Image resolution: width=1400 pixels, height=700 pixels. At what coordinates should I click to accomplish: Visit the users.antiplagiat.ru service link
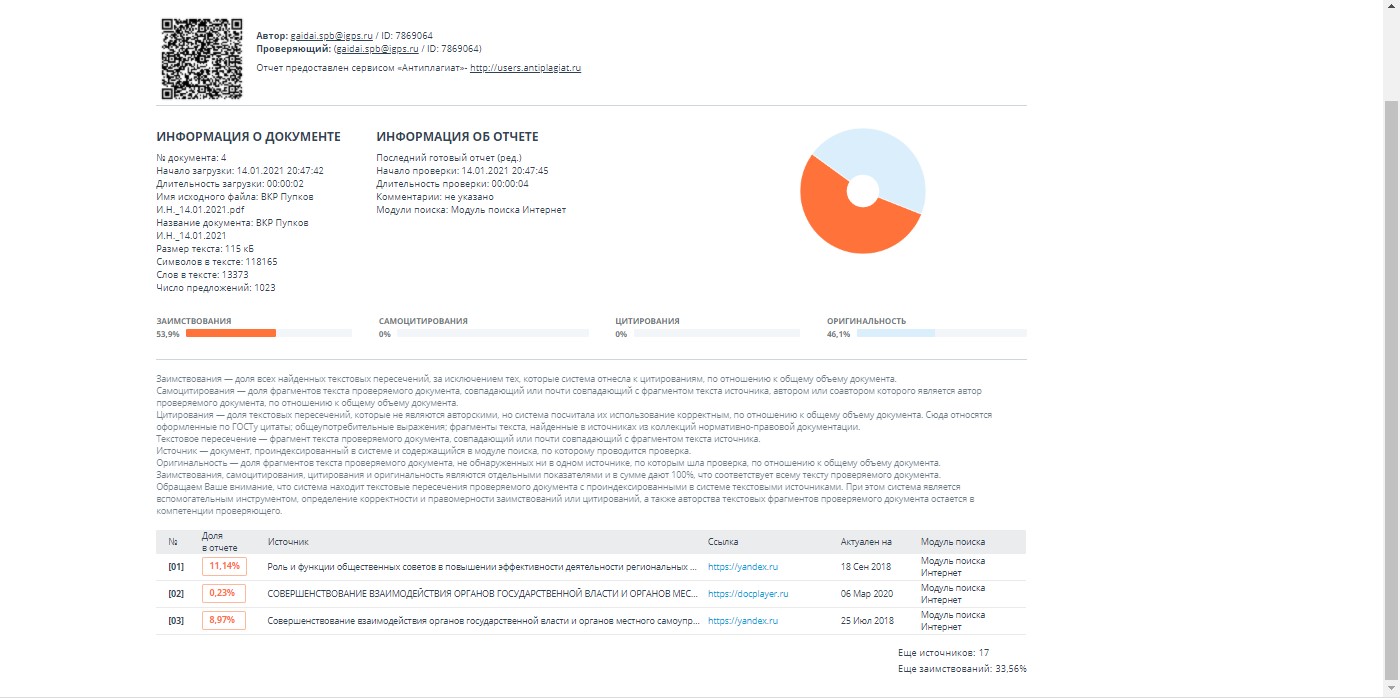(525, 68)
